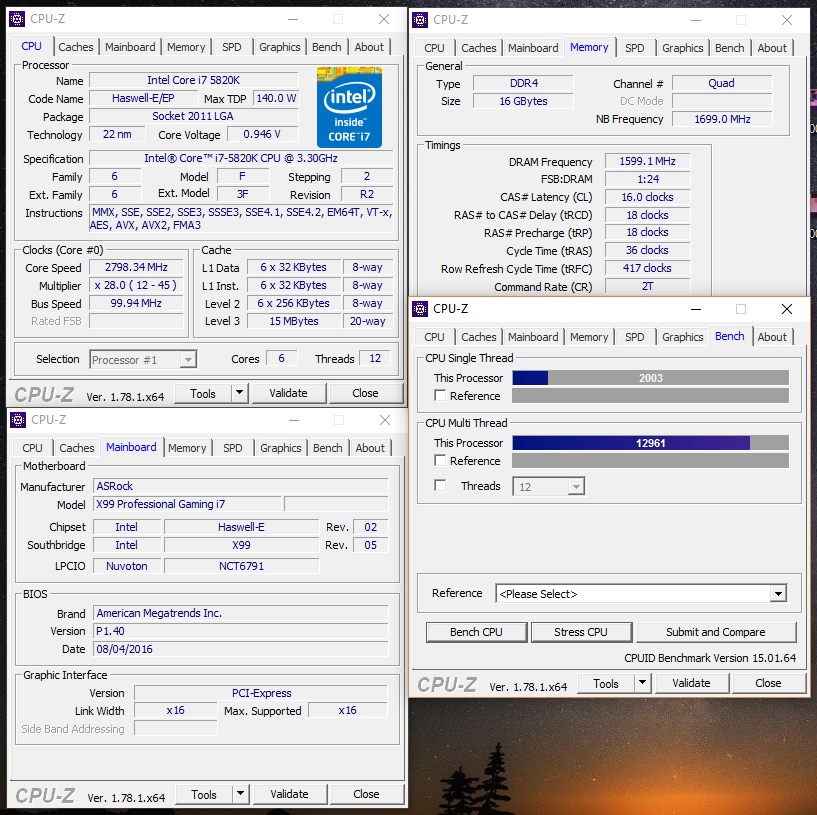This screenshot has width=817, height=815.
Task: Click the Bench CPU button
Action: (x=476, y=632)
